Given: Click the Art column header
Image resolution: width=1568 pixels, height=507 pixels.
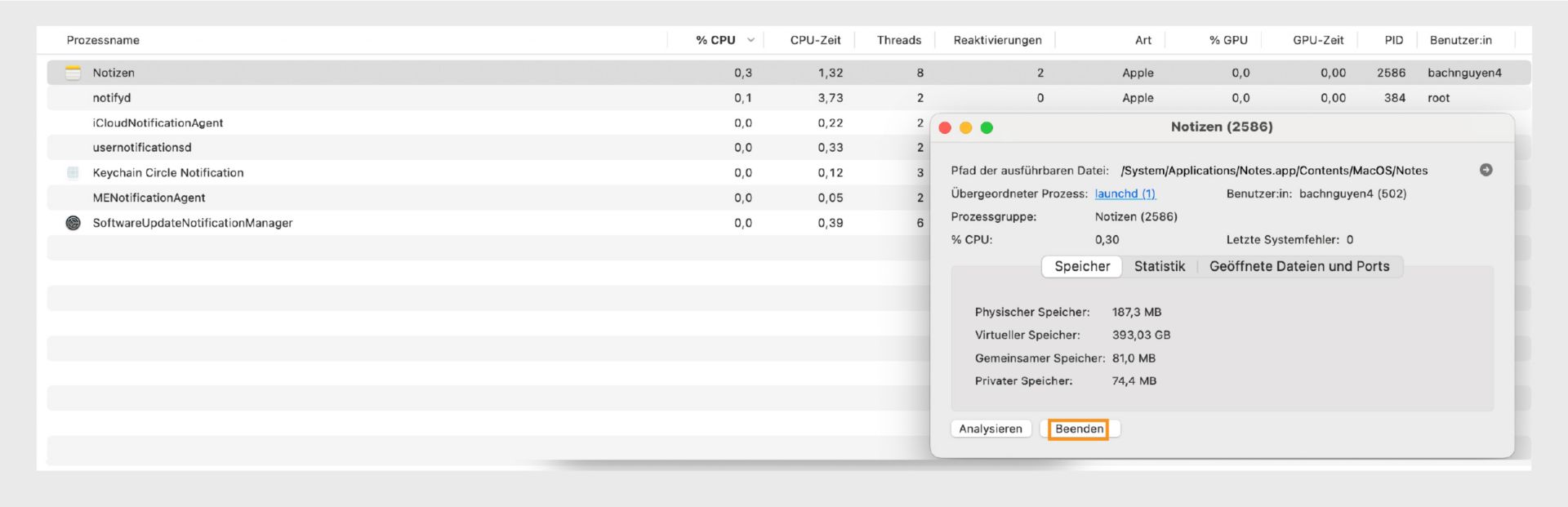Looking at the screenshot, I should tap(1143, 40).
